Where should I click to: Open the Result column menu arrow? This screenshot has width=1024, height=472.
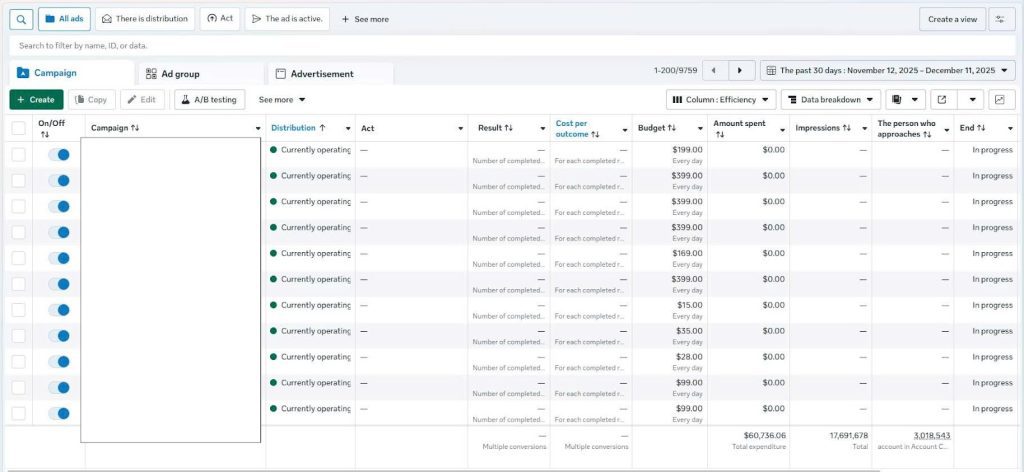543,129
